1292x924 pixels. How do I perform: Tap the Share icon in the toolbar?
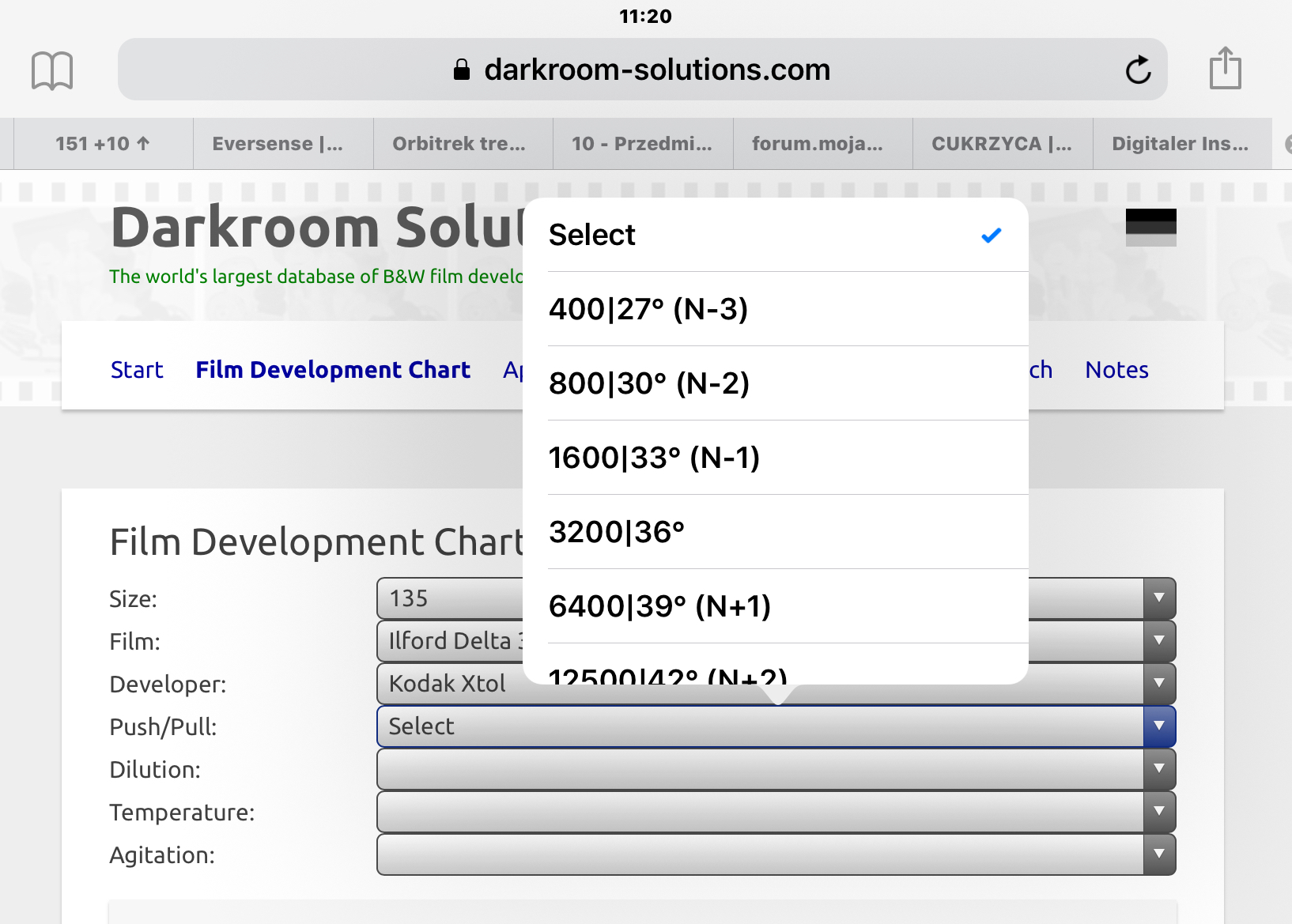pos(1225,69)
